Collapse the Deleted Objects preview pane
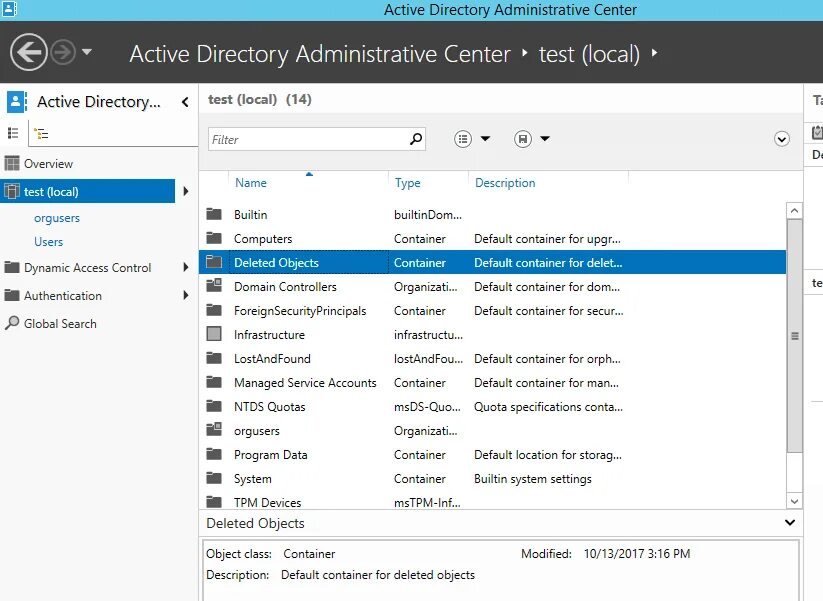 [x=789, y=523]
